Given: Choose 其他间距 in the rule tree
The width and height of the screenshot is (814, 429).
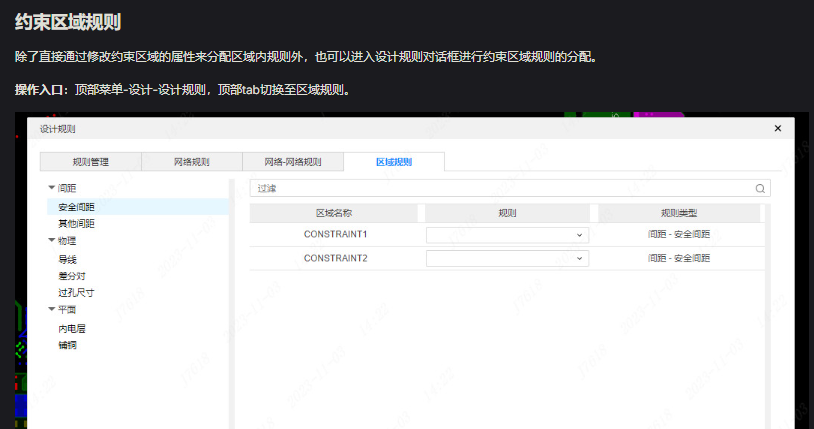Looking at the screenshot, I should [77, 223].
